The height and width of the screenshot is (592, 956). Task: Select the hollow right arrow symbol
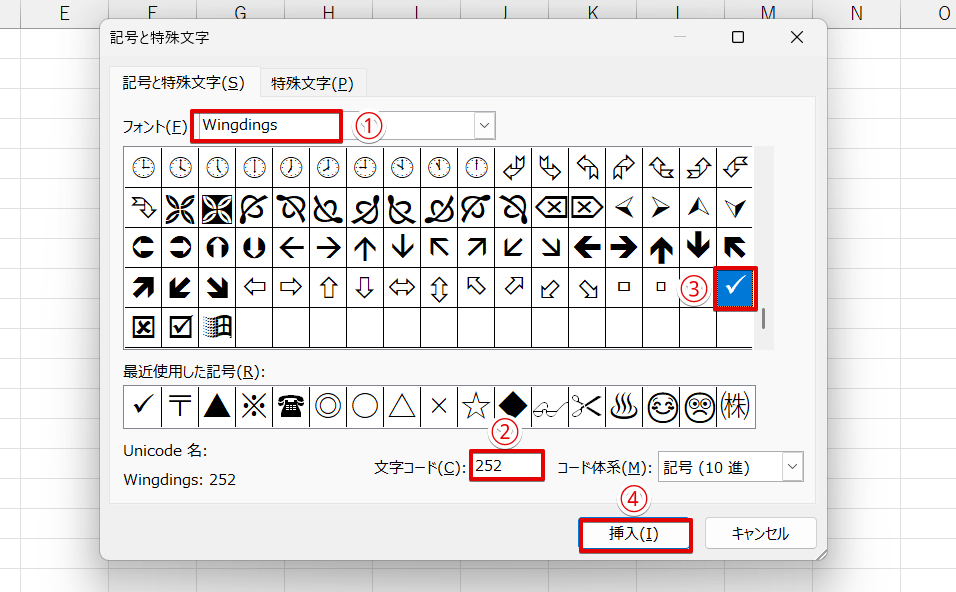point(291,288)
